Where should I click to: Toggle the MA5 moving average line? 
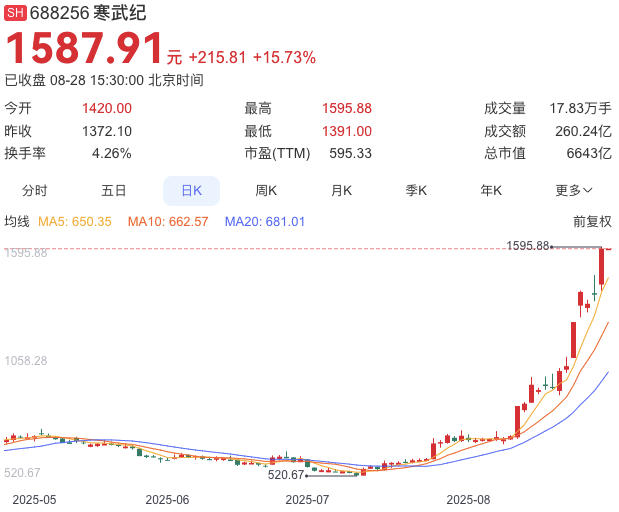tap(75, 221)
